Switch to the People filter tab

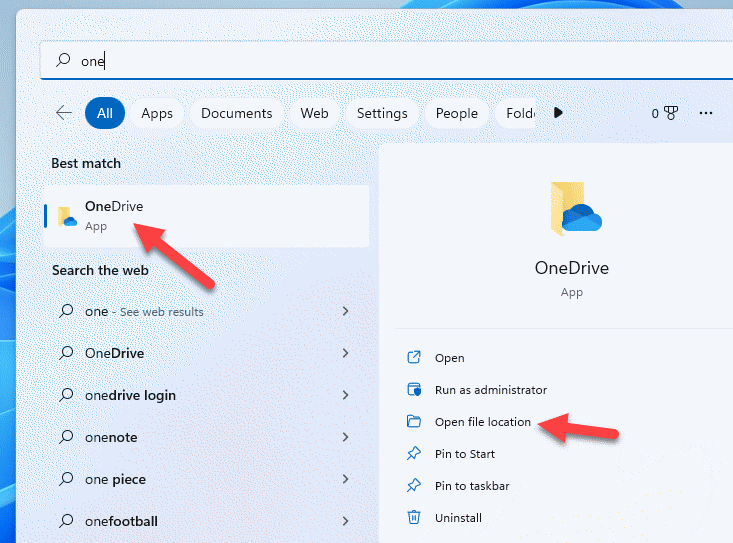[457, 113]
